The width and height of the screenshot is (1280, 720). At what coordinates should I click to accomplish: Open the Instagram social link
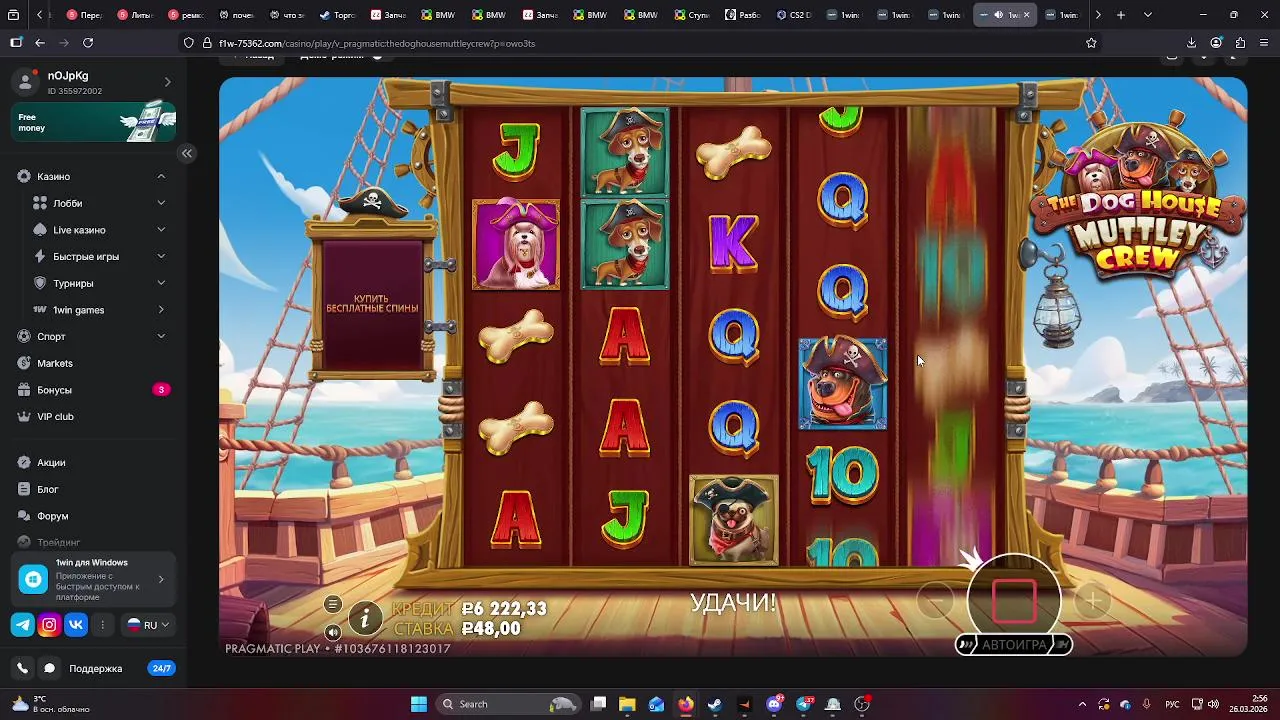tap(49, 625)
